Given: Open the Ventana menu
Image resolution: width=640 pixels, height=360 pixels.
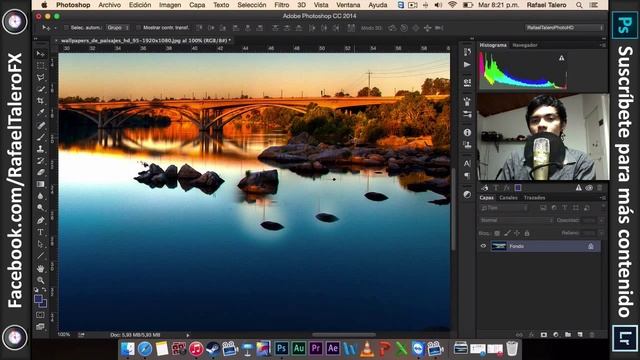Looking at the screenshot, I should 348,5.
